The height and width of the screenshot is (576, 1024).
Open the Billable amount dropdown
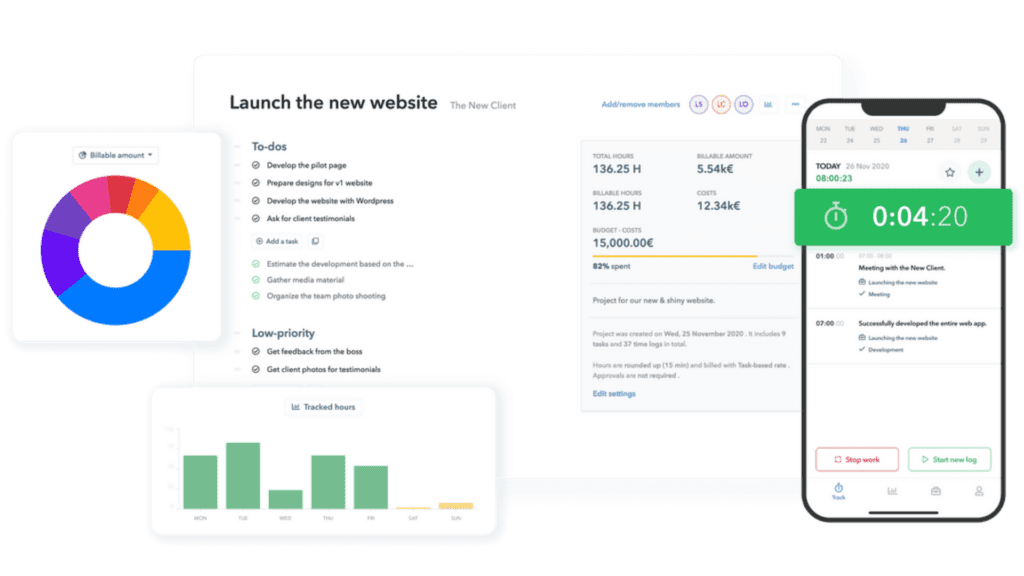116,155
